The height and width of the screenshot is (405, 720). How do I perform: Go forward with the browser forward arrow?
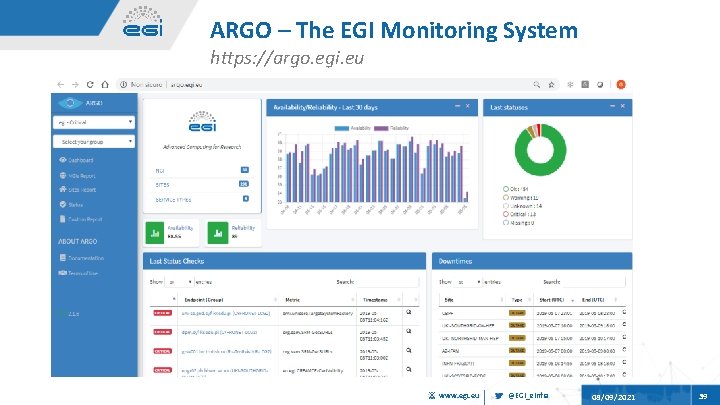[x=75, y=84]
